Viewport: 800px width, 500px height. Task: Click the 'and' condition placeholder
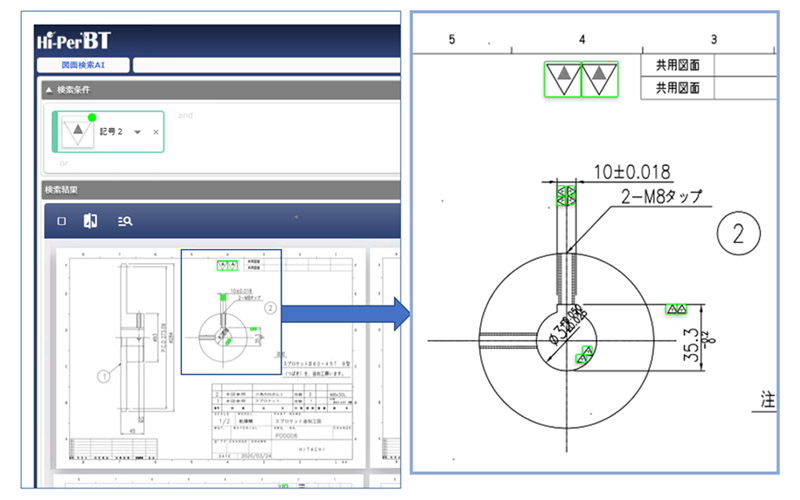click(184, 115)
